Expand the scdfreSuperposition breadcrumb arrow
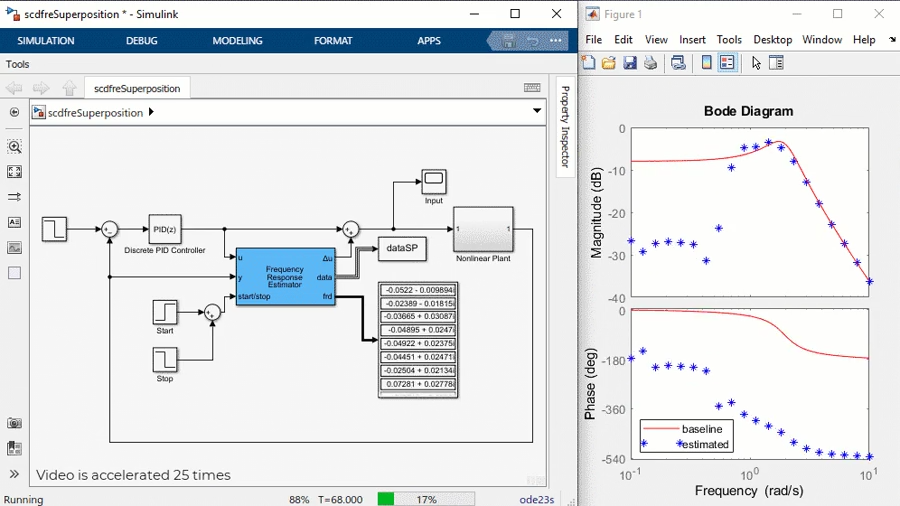 (151, 112)
